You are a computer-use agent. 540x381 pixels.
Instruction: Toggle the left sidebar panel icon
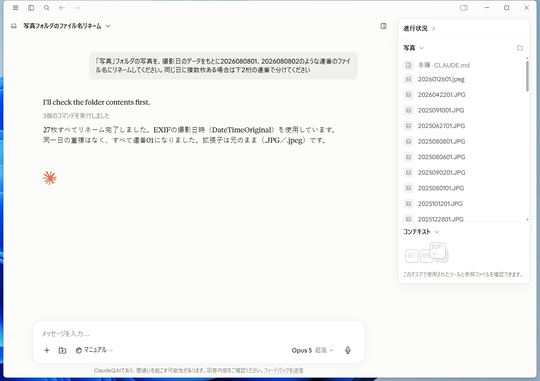coord(31,8)
